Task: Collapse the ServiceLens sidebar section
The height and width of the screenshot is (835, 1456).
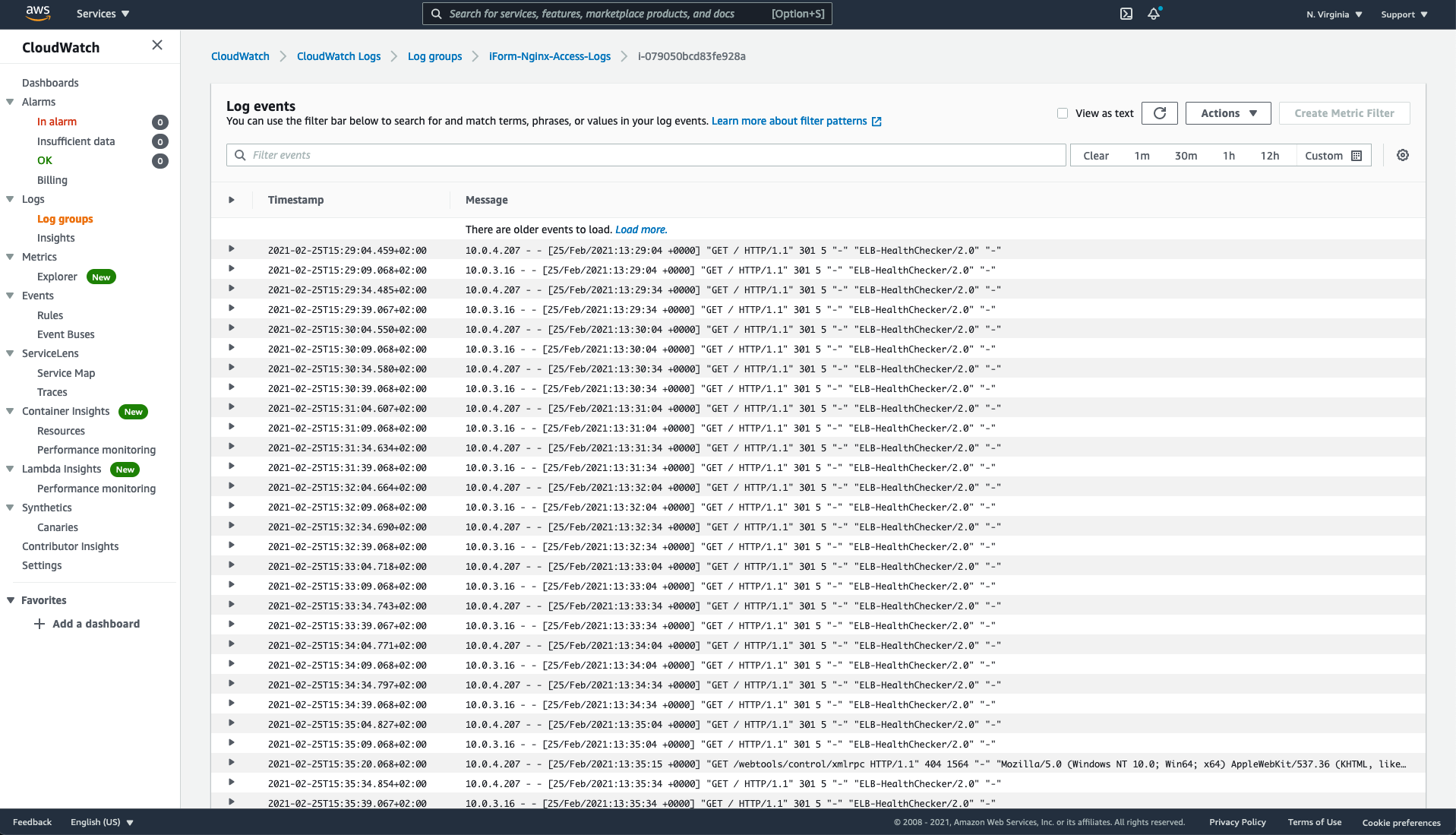Action: point(10,353)
